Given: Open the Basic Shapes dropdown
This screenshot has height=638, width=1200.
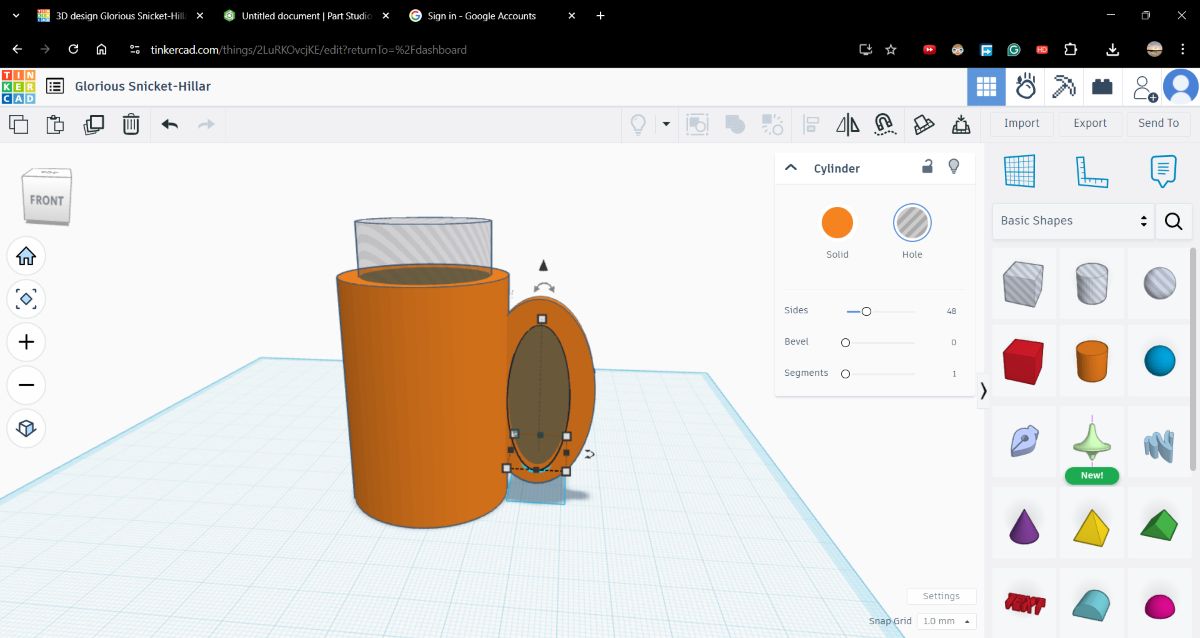Looking at the screenshot, I should 1070,220.
